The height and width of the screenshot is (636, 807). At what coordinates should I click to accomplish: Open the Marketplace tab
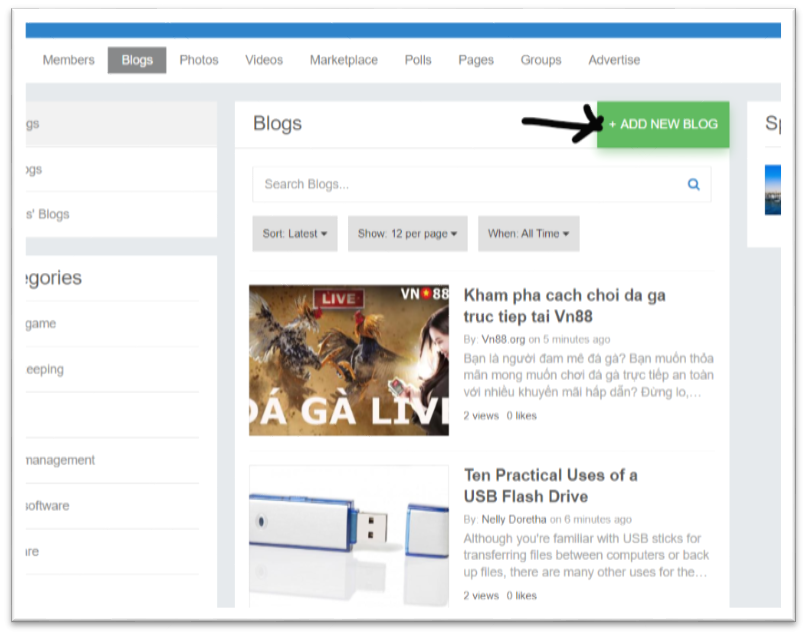click(x=344, y=60)
